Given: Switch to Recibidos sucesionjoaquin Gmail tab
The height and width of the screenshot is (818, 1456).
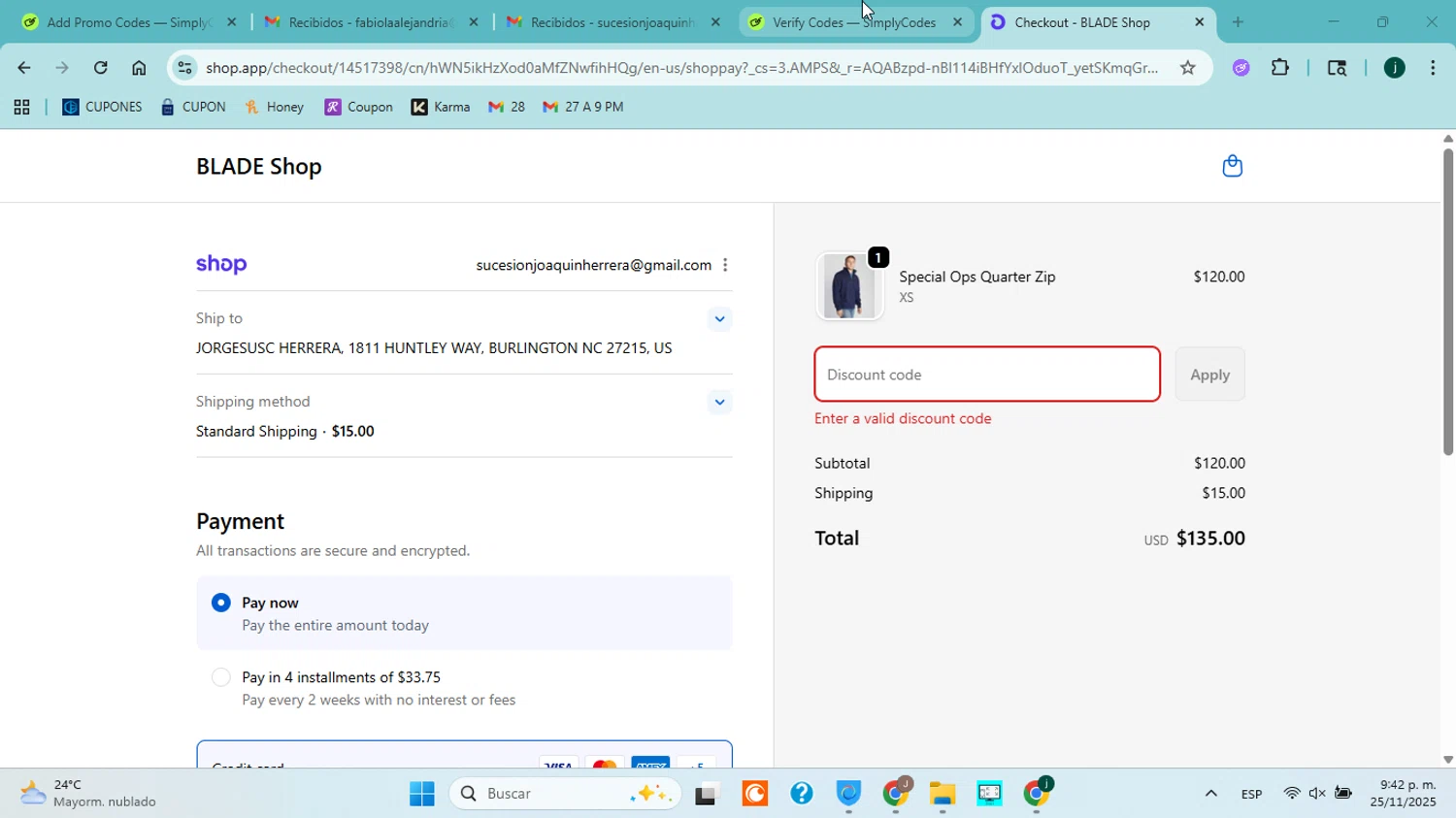Looking at the screenshot, I should 612,21.
